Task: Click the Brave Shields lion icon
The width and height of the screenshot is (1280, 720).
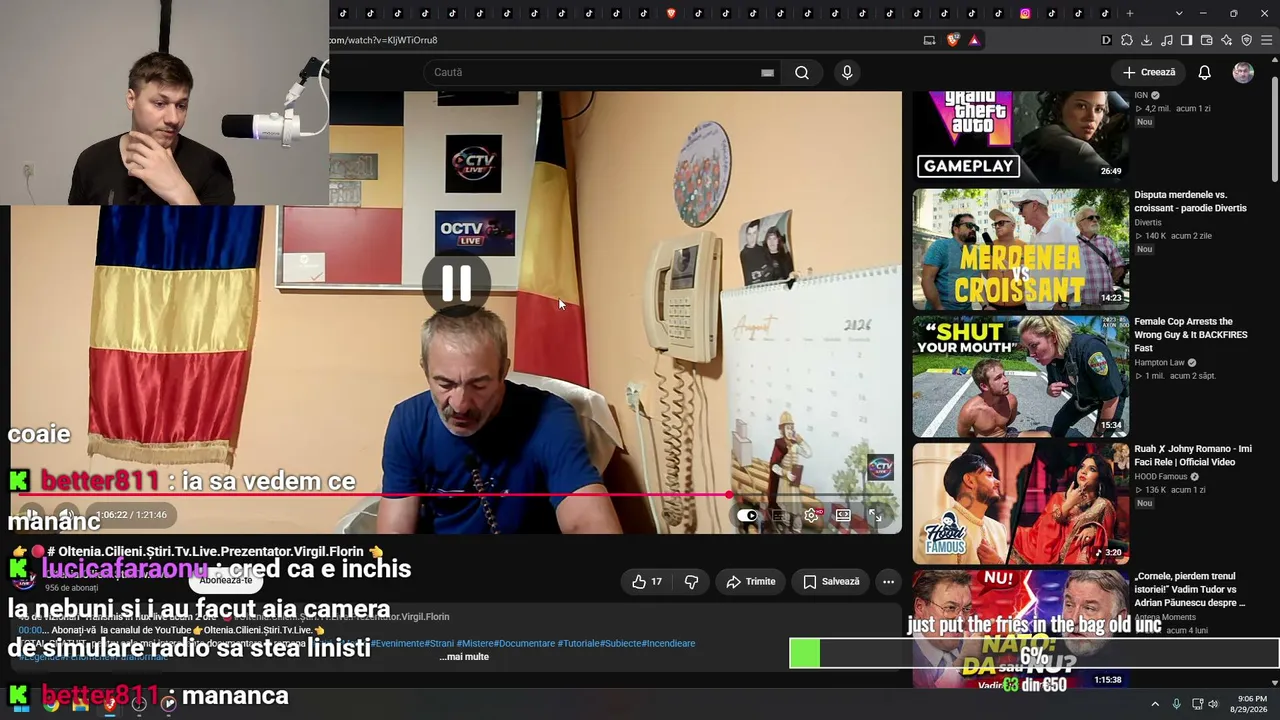Action: 952,40
